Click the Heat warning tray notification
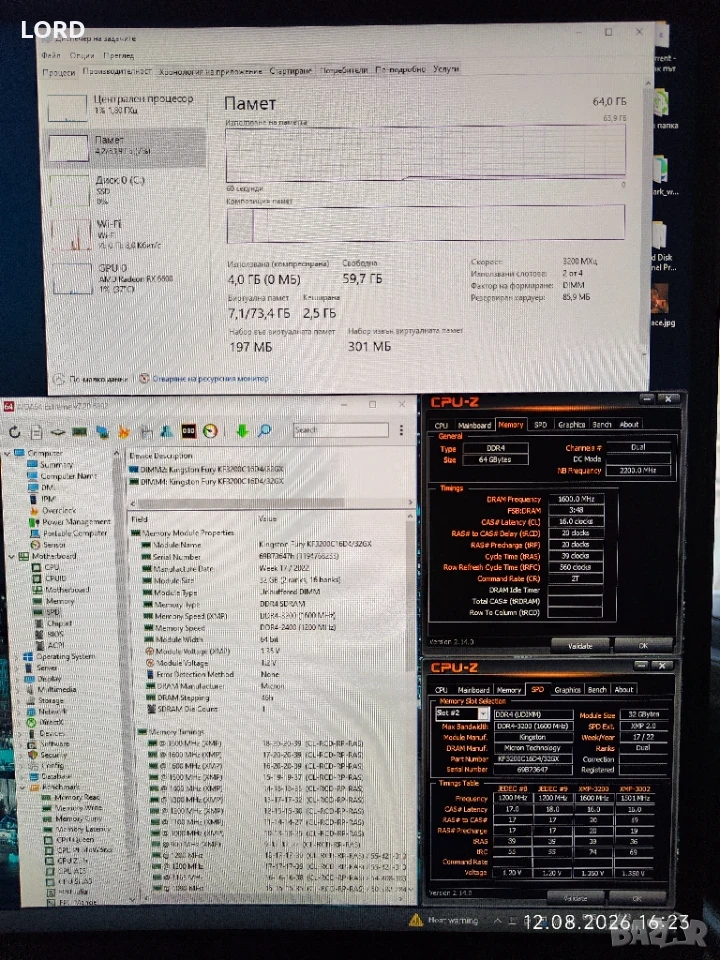This screenshot has height=960, width=720. (445, 920)
